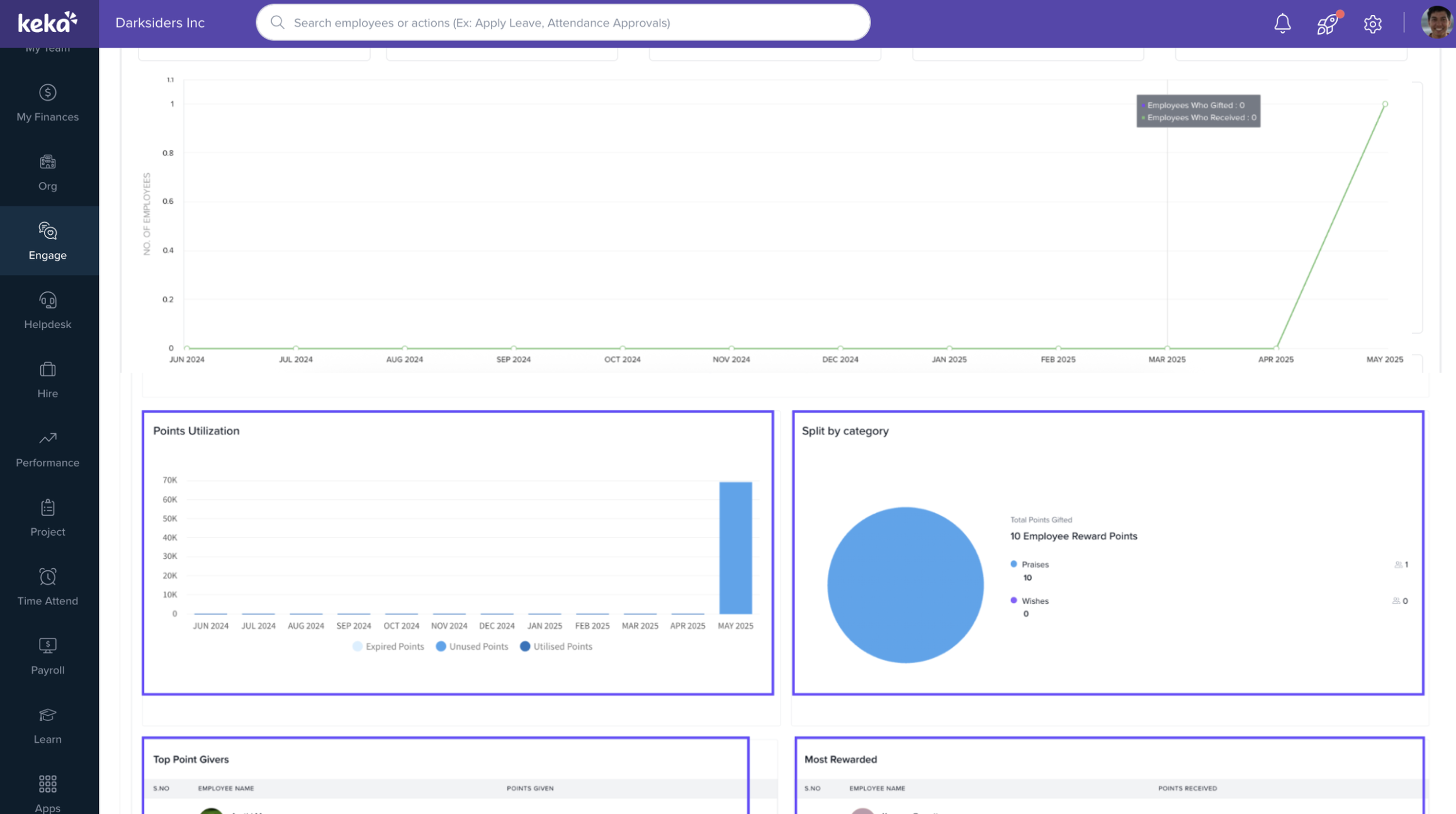The image size is (1456, 814).
Task: Open the Project sidebar item
Action: 48,519
